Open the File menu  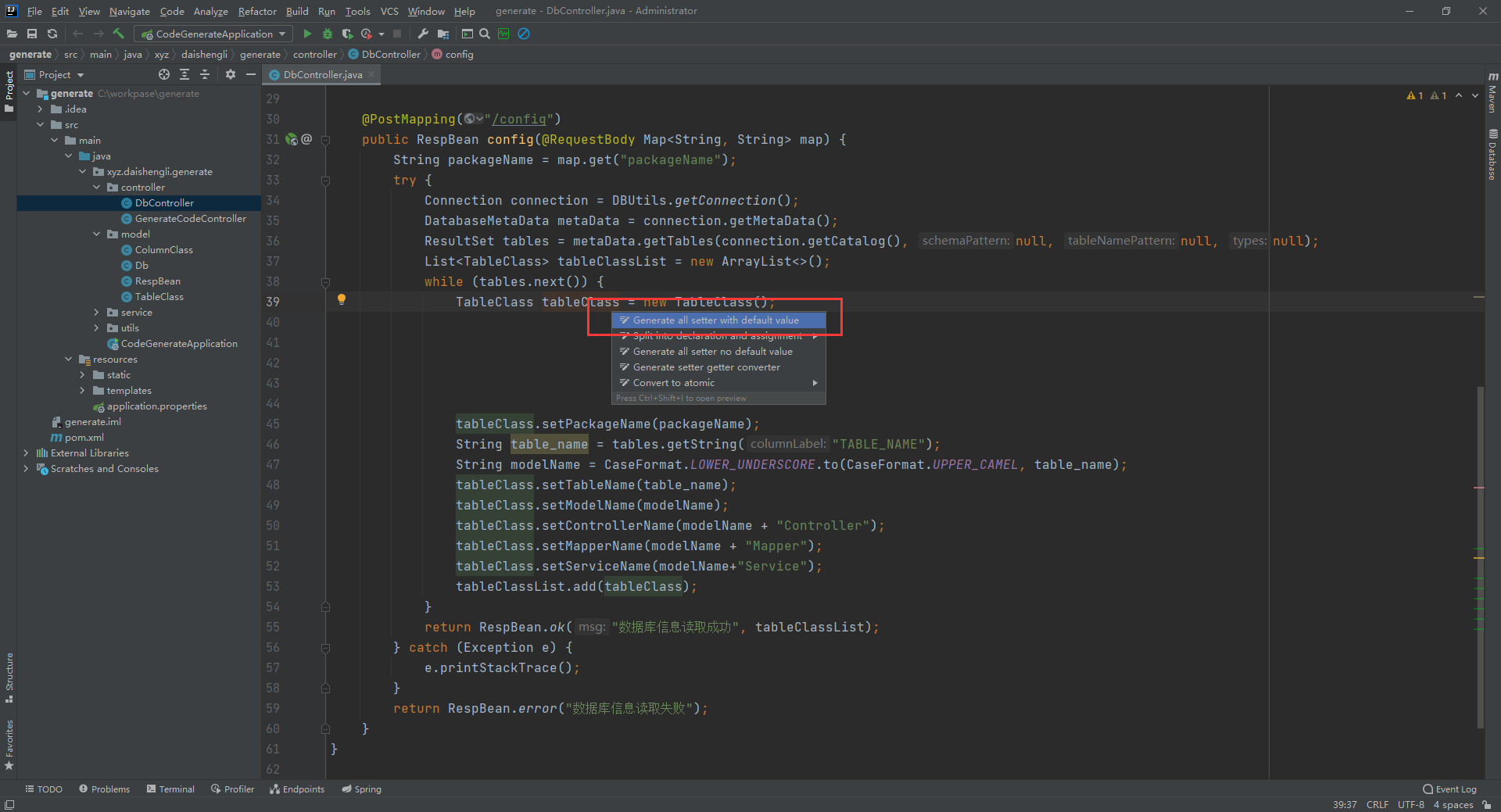34,11
